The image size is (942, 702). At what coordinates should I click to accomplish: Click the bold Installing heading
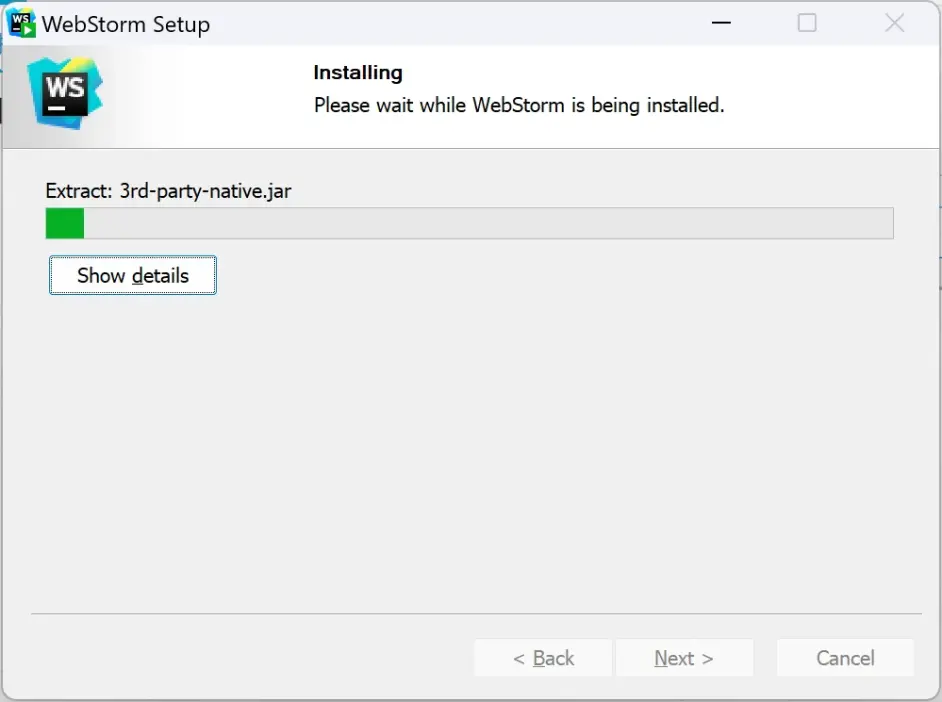[358, 73]
